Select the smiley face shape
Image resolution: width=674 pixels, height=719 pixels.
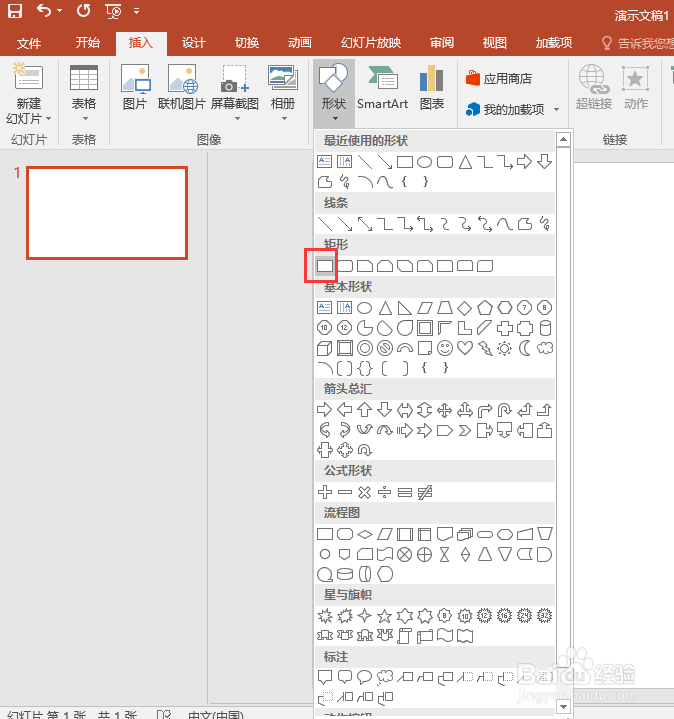[445, 348]
